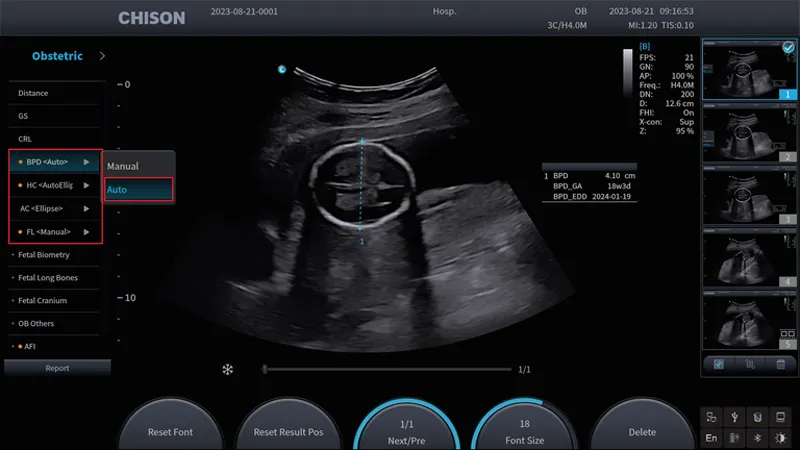Click the hard disk storage icon
Screen dimensions: 800x450
click(781, 417)
